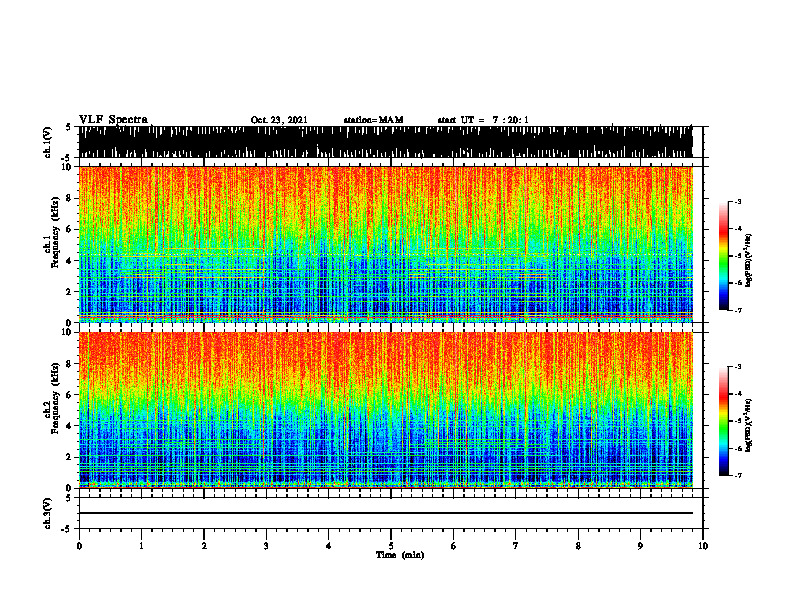Click the "6" tick on the time axis
The height and width of the screenshot is (612, 792).
[453, 546]
